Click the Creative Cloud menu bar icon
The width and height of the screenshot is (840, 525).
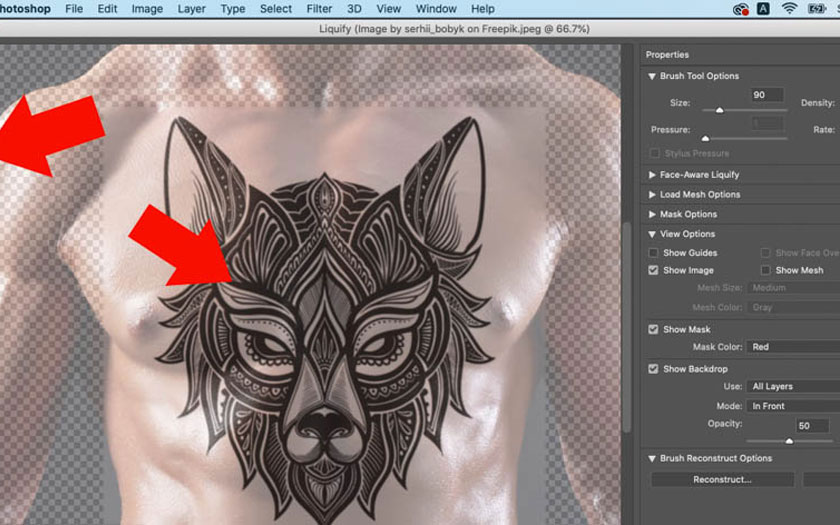[x=741, y=9]
